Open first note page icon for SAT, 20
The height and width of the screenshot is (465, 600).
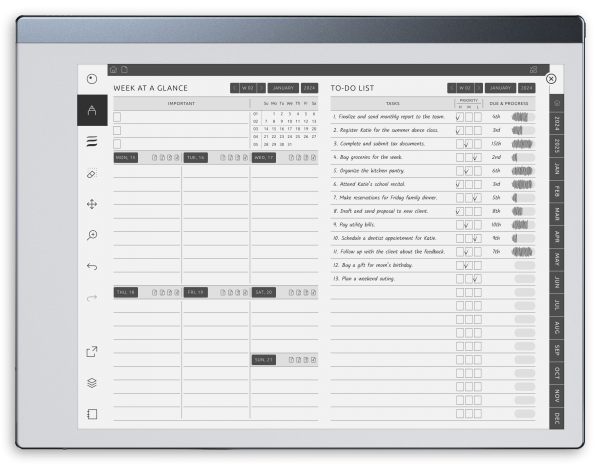(291, 292)
